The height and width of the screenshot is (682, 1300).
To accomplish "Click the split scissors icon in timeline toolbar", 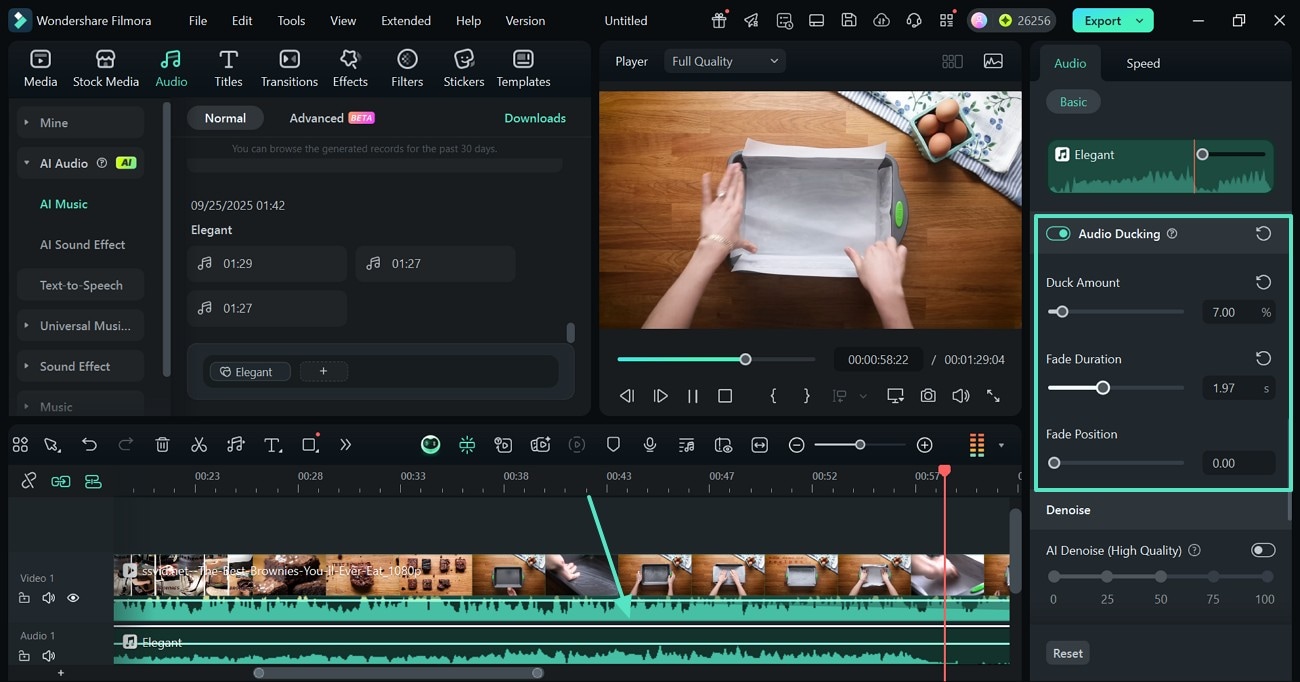I will point(199,445).
